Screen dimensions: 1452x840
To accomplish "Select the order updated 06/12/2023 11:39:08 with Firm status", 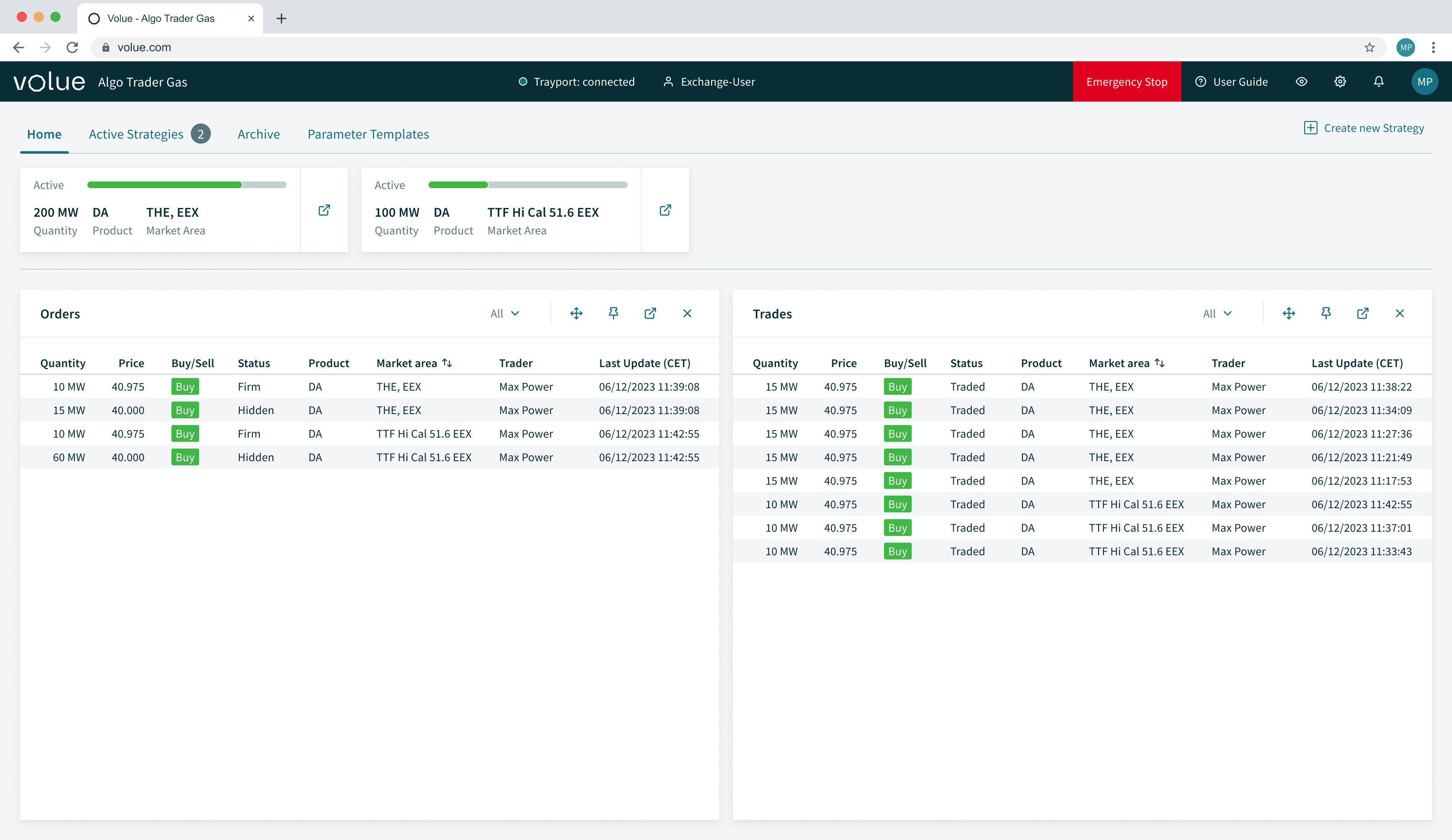I will (x=369, y=386).
